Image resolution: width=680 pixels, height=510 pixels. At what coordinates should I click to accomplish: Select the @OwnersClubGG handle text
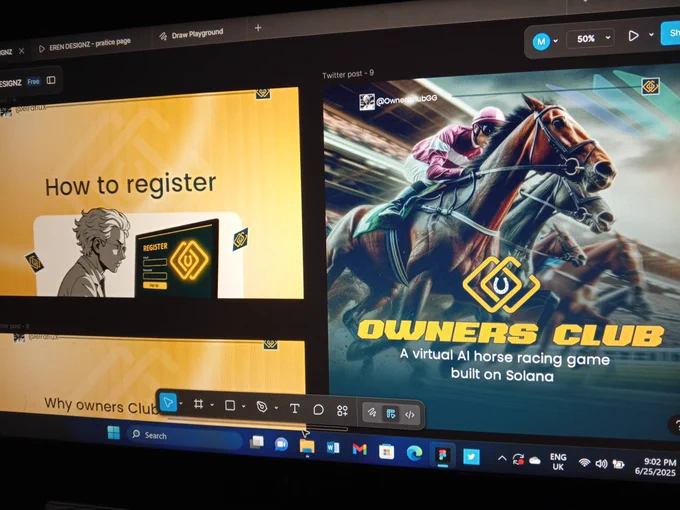pyautogui.click(x=406, y=100)
